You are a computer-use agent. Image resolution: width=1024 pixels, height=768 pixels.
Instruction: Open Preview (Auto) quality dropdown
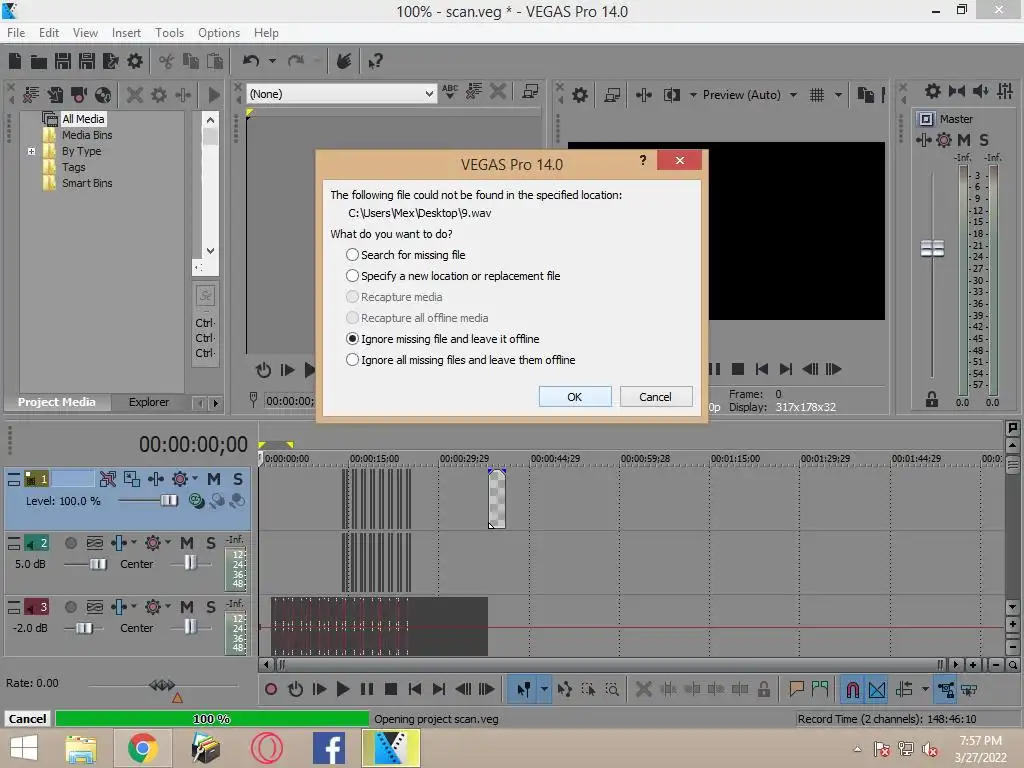793,95
